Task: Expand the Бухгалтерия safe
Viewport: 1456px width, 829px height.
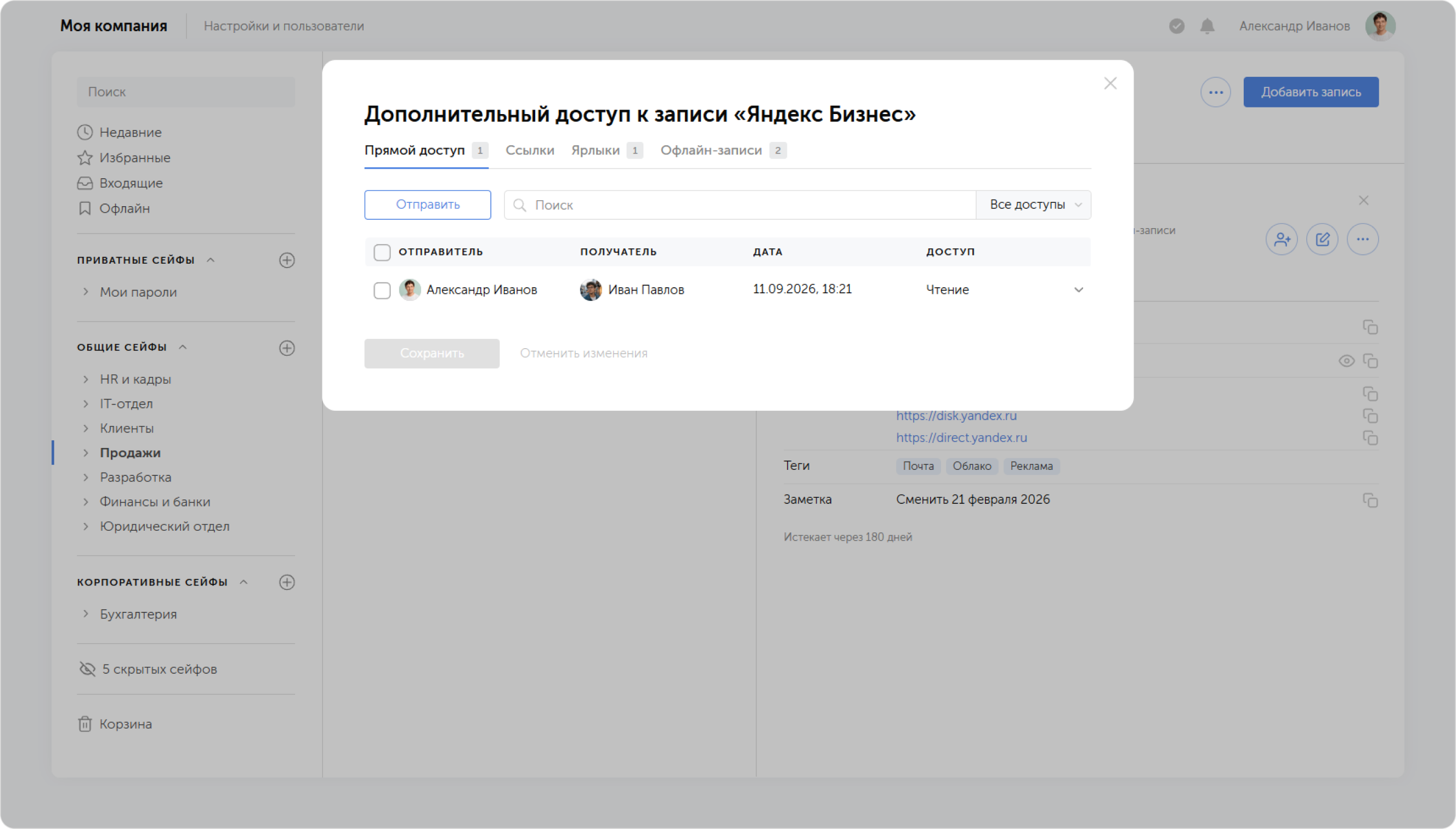Action: [86, 614]
